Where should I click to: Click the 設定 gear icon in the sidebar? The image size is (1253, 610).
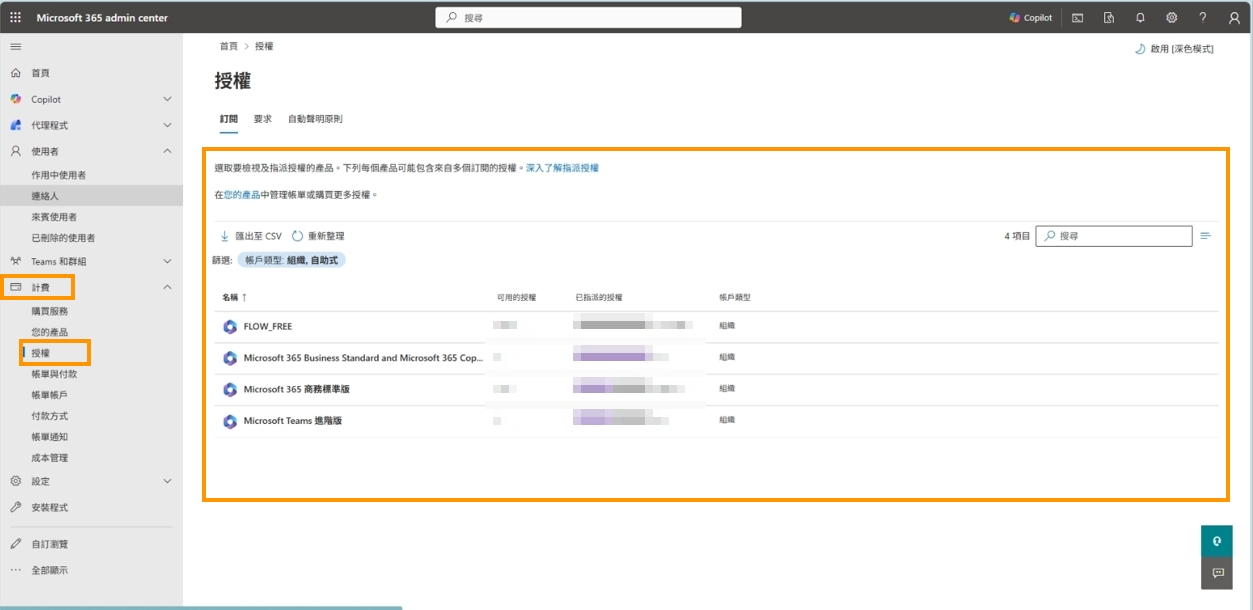click(x=15, y=481)
